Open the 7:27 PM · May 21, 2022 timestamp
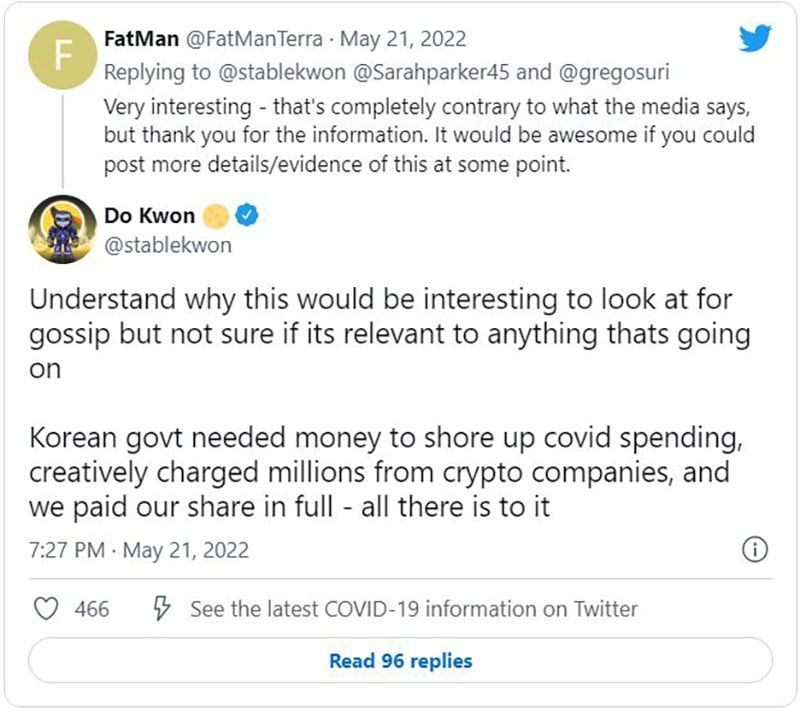 [139, 550]
